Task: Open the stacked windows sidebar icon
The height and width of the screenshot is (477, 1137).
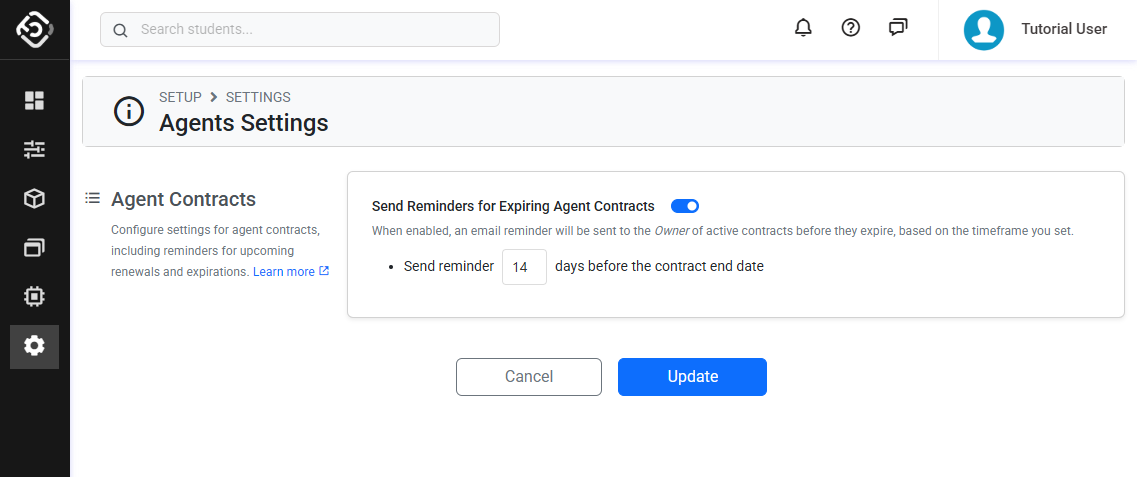Action: (34, 248)
